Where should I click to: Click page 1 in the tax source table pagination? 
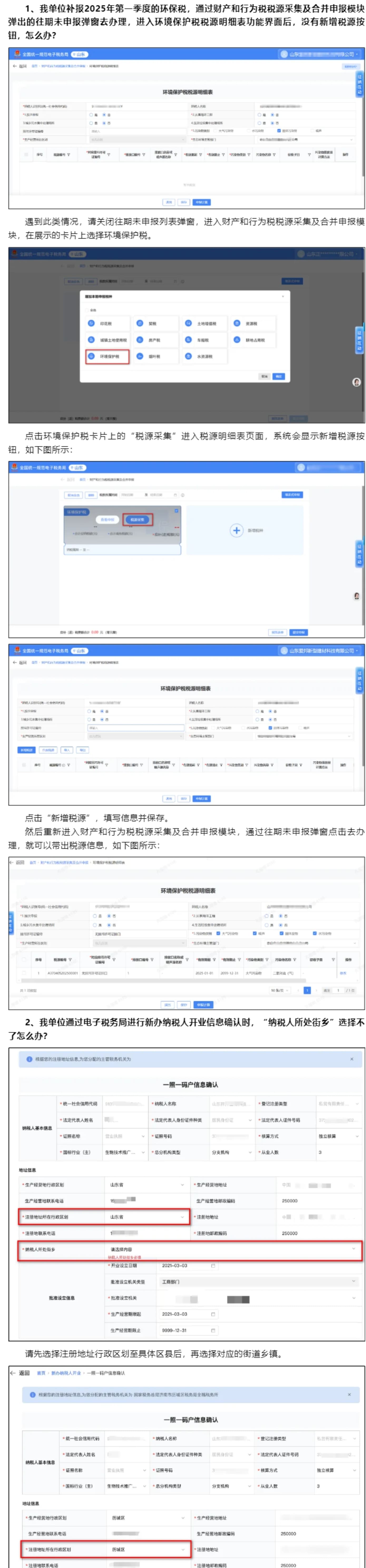pos(307,990)
